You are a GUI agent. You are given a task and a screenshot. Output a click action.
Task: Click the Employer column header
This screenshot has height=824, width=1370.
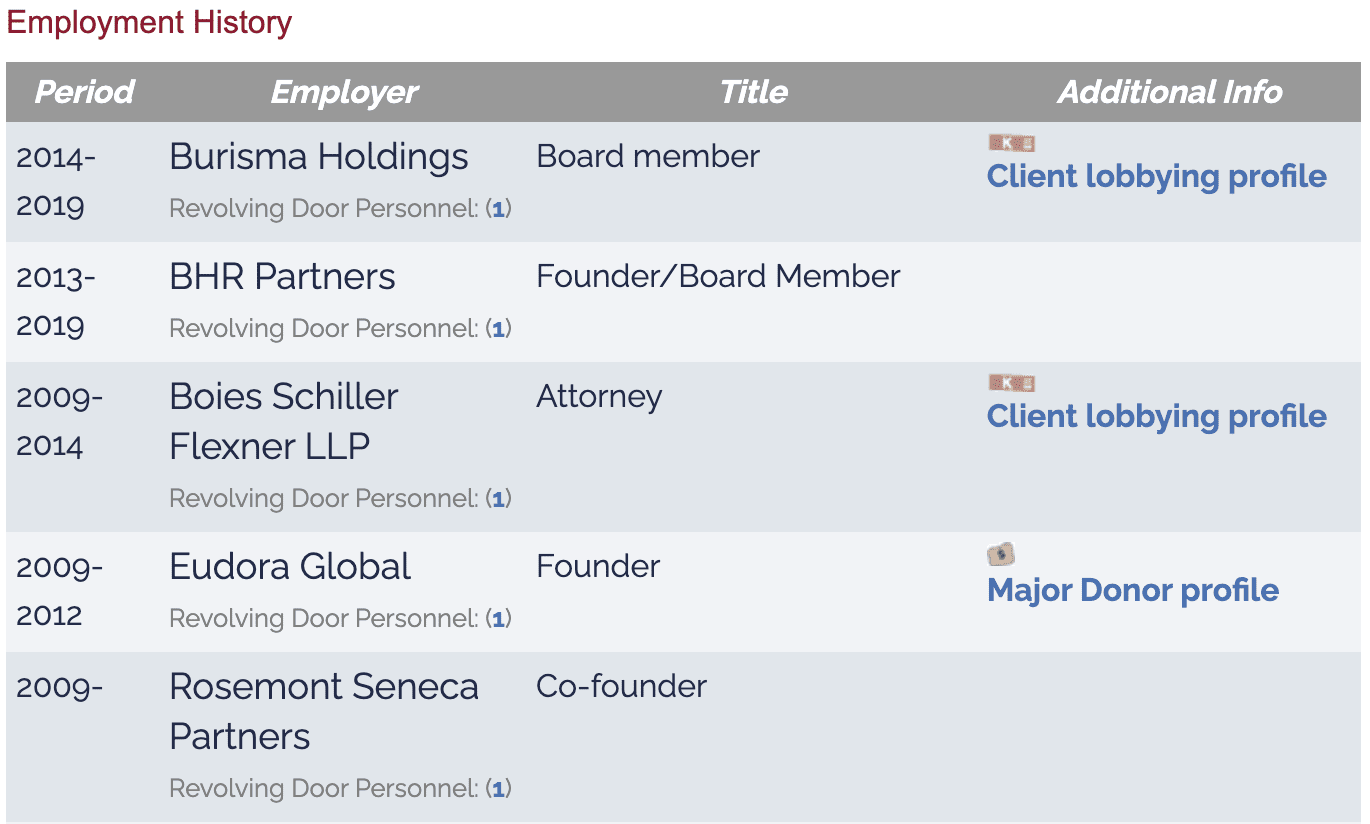[344, 92]
